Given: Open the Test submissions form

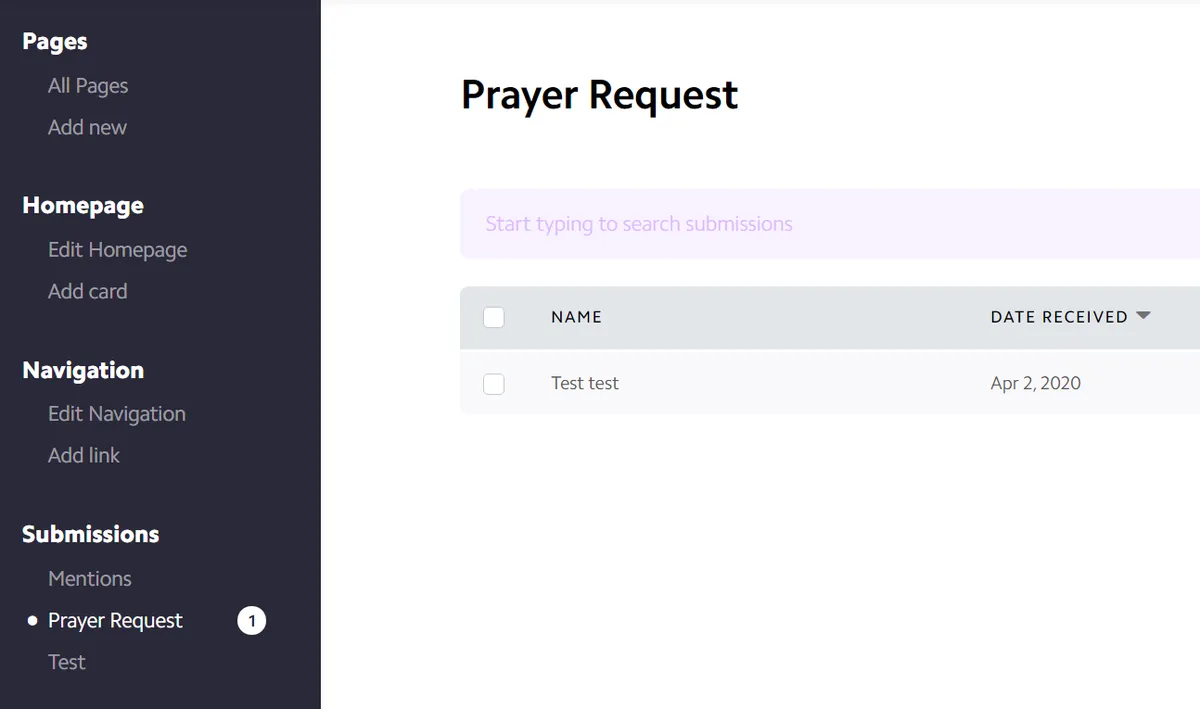Looking at the screenshot, I should (x=67, y=662).
